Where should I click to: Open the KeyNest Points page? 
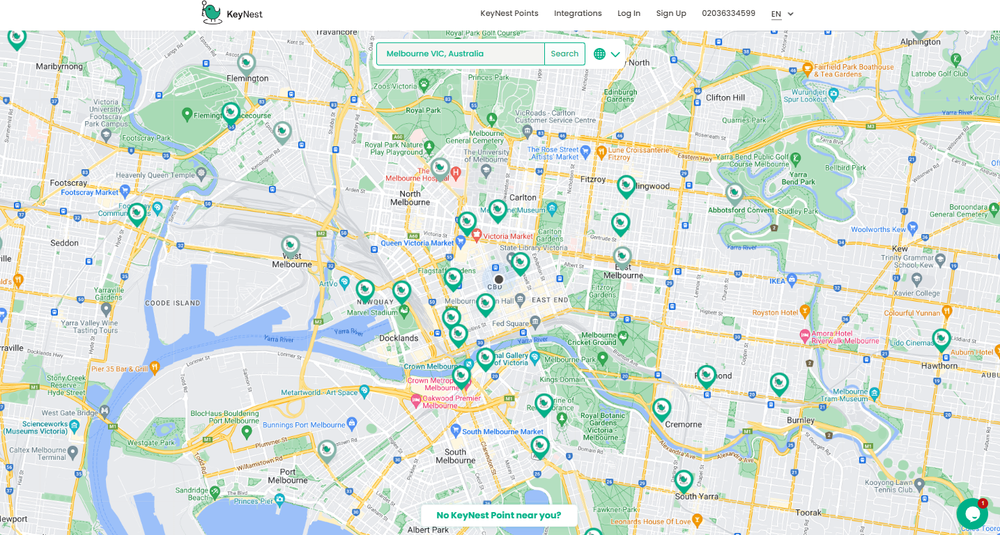pos(509,13)
